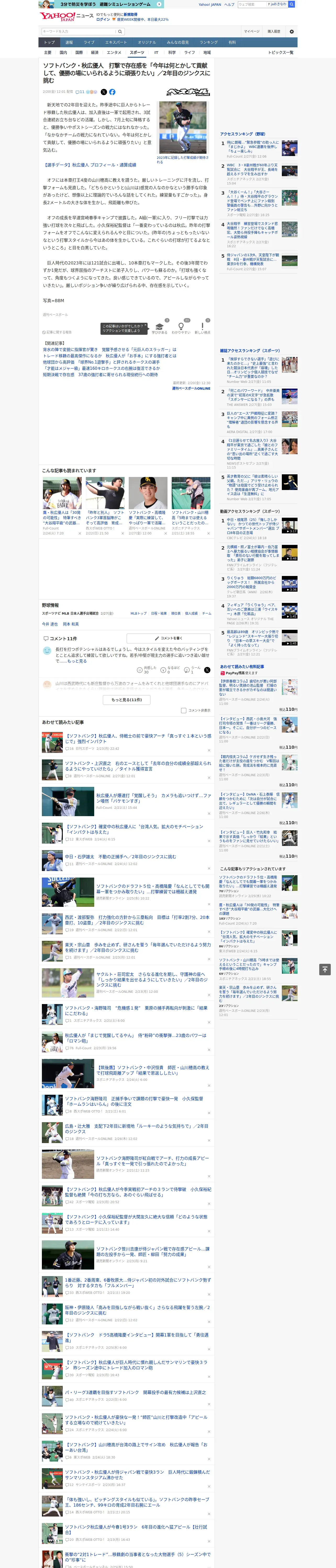The height and width of the screenshot is (1568, 336).
Task: Open the エンタメ category
Action: [114, 52]
